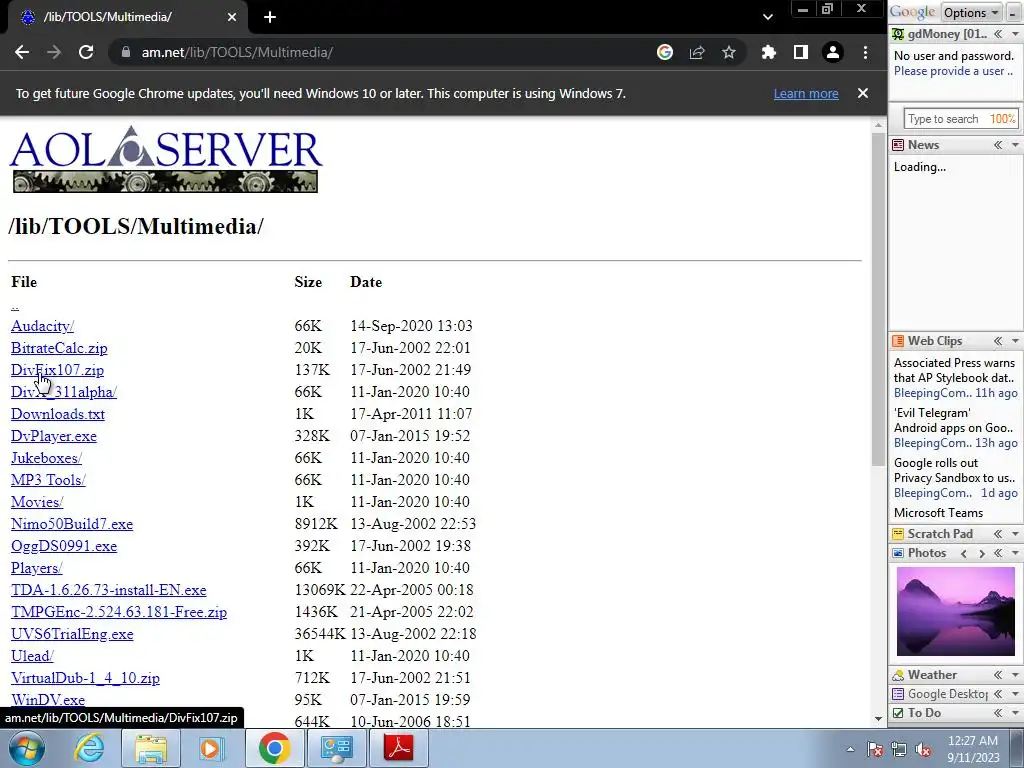The height and width of the screenshot is (768, 1024).
Task: Download UVS6TrialEng.exe
Action: coord(72,634)
